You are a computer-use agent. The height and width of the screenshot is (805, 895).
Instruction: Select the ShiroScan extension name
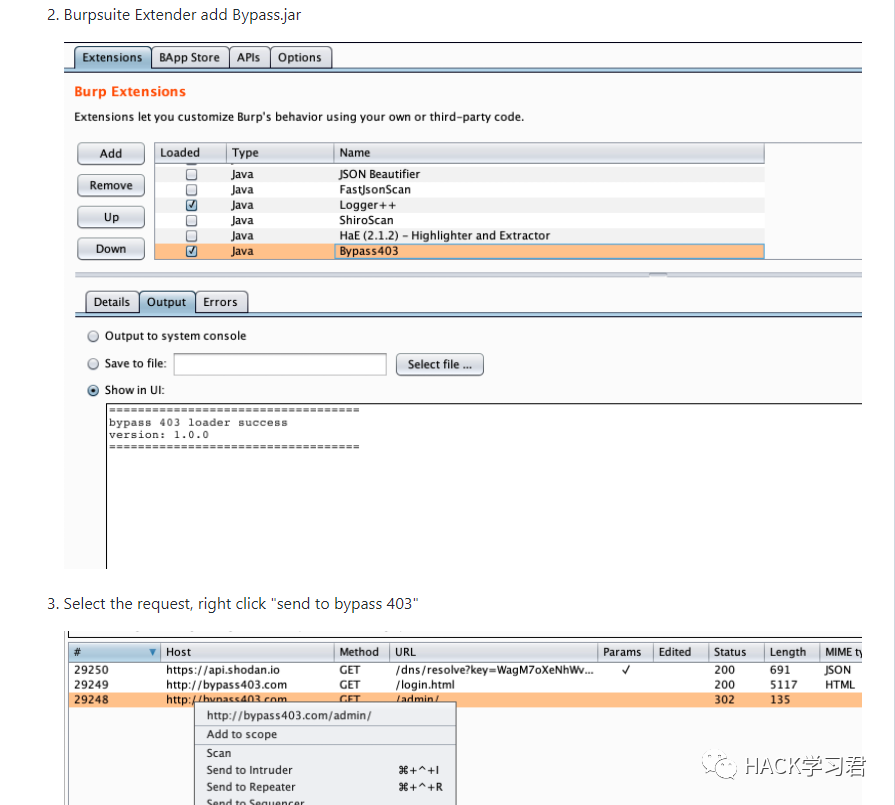tap(366, 220)
